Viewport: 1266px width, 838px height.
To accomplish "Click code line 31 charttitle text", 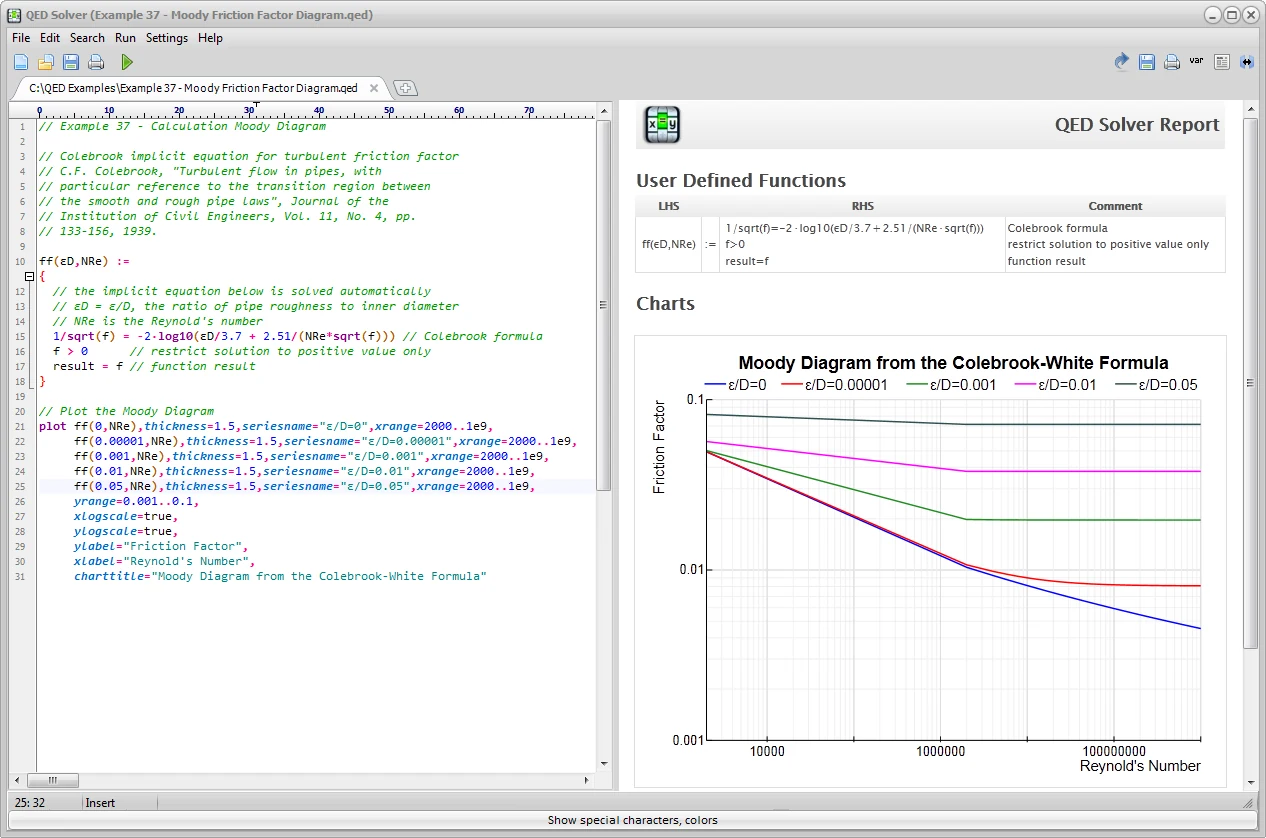I will (x=279, y=576).
